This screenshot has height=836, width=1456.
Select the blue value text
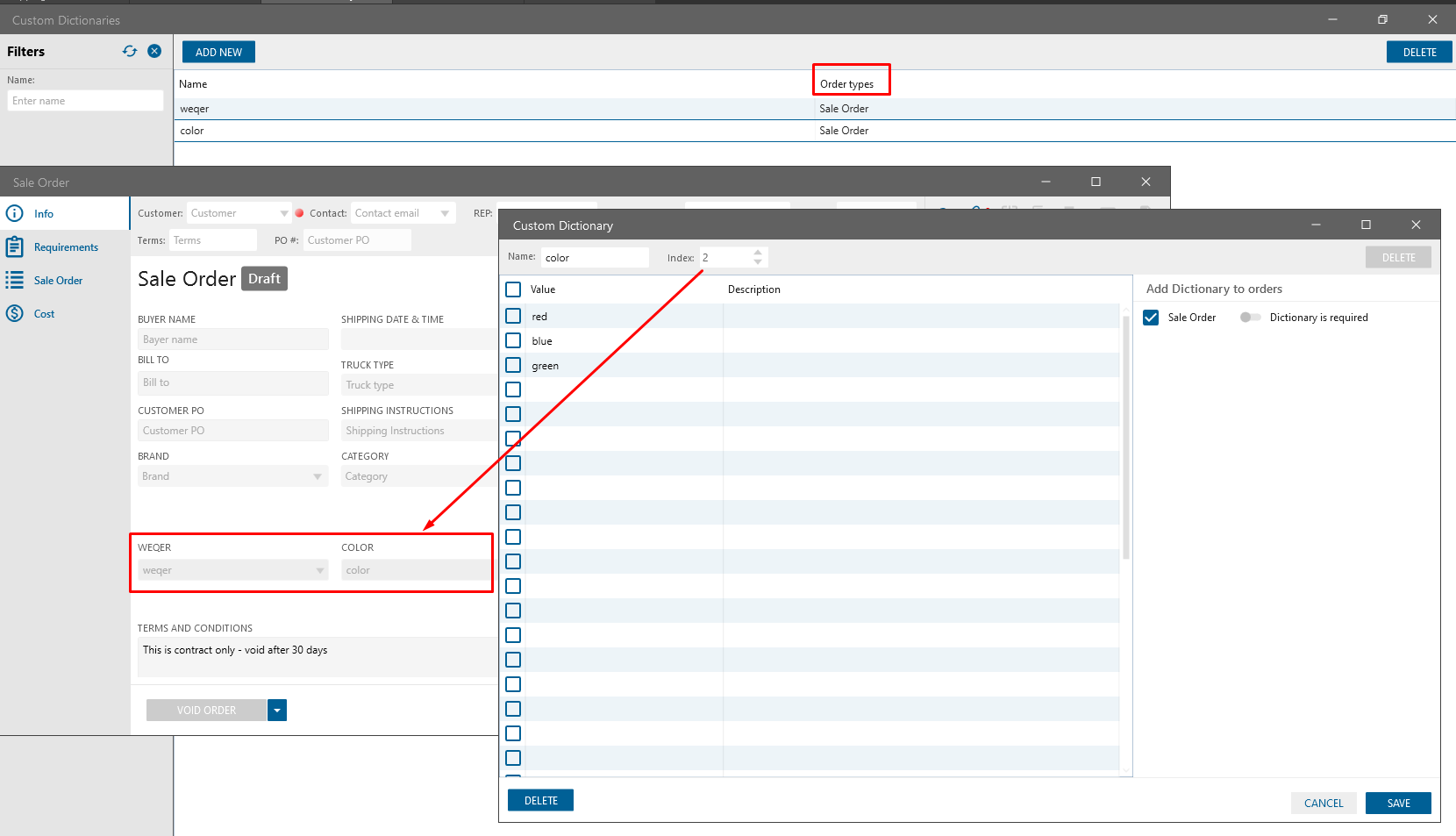point(542,341)
